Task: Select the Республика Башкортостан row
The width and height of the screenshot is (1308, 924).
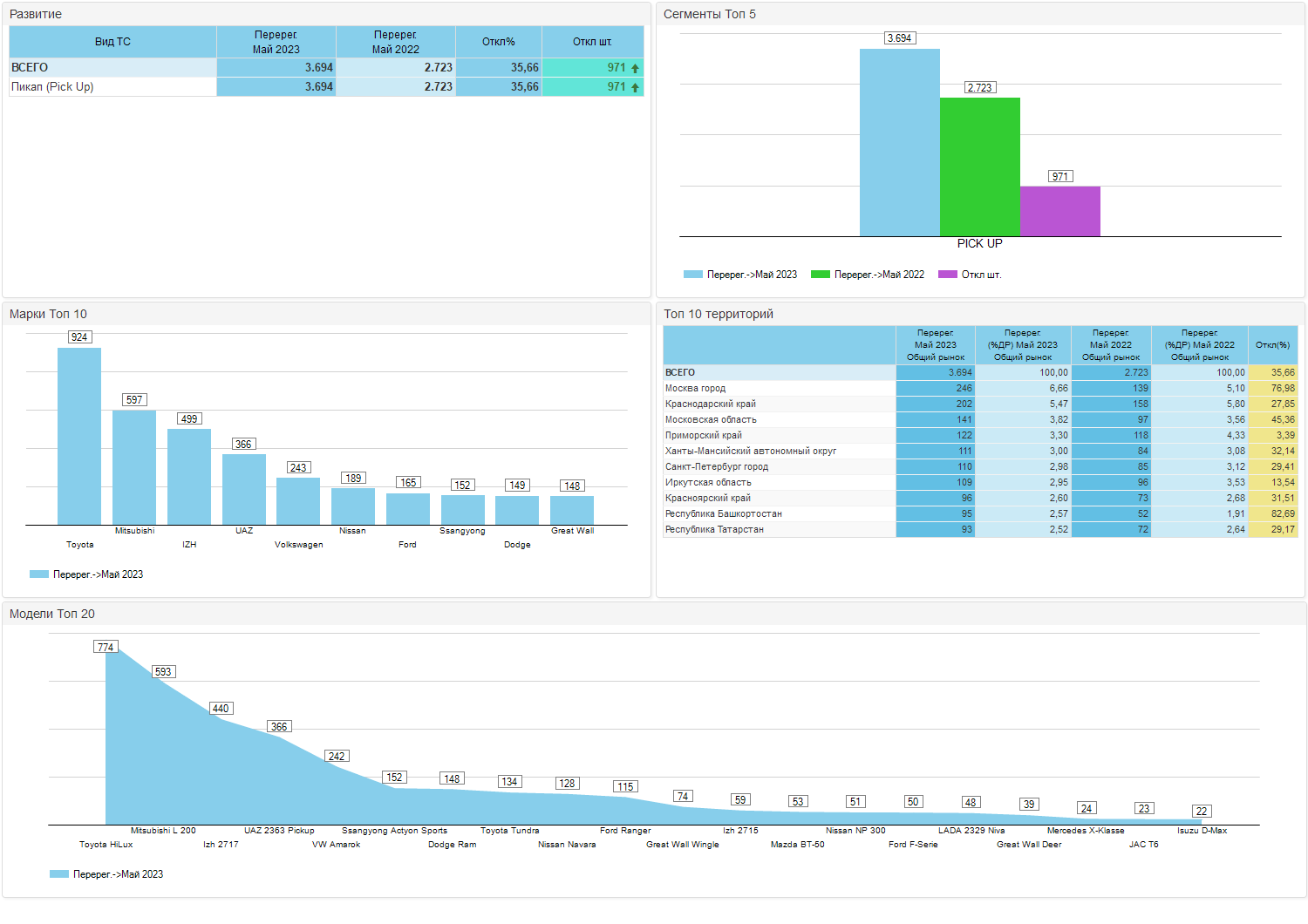Action: pos(980,514)
